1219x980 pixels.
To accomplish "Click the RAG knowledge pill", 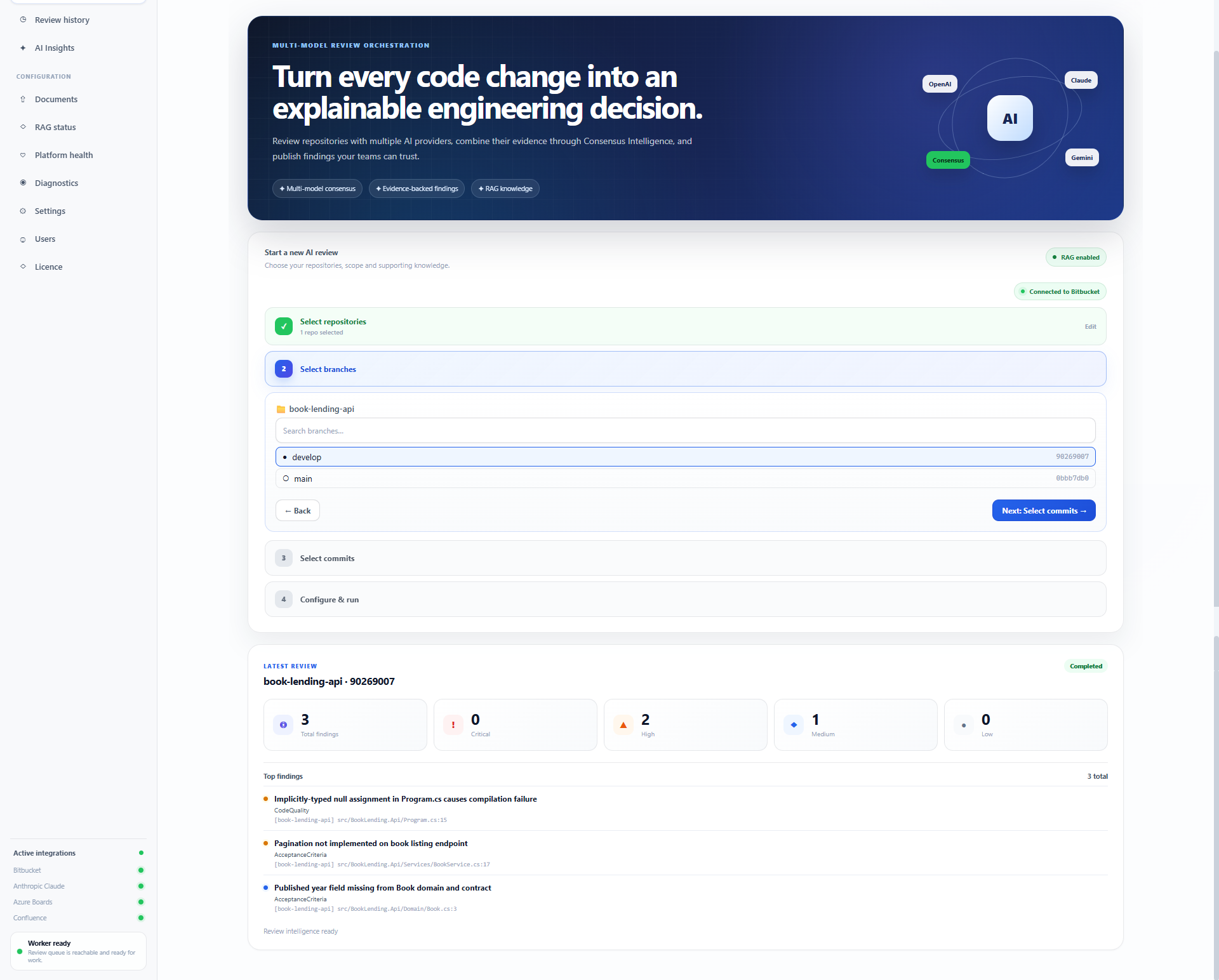I will [505, 189].
